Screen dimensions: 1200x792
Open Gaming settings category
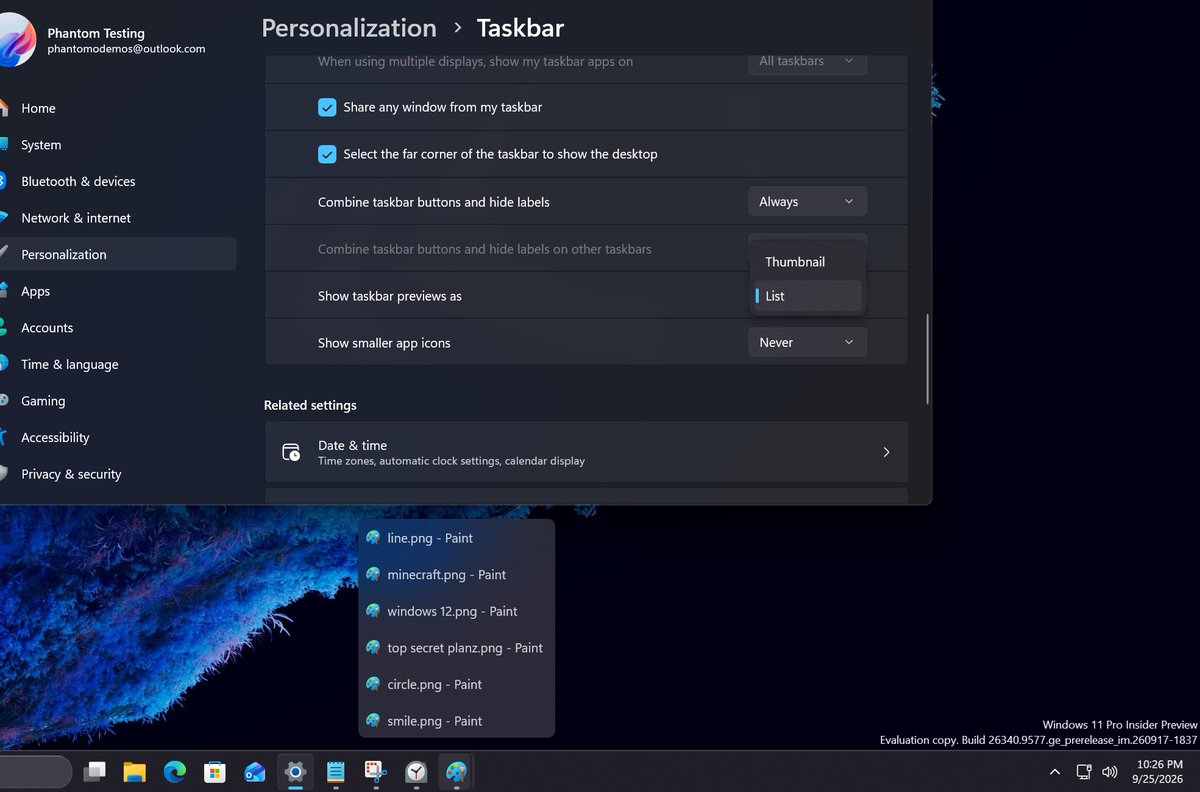click(118, 401)
